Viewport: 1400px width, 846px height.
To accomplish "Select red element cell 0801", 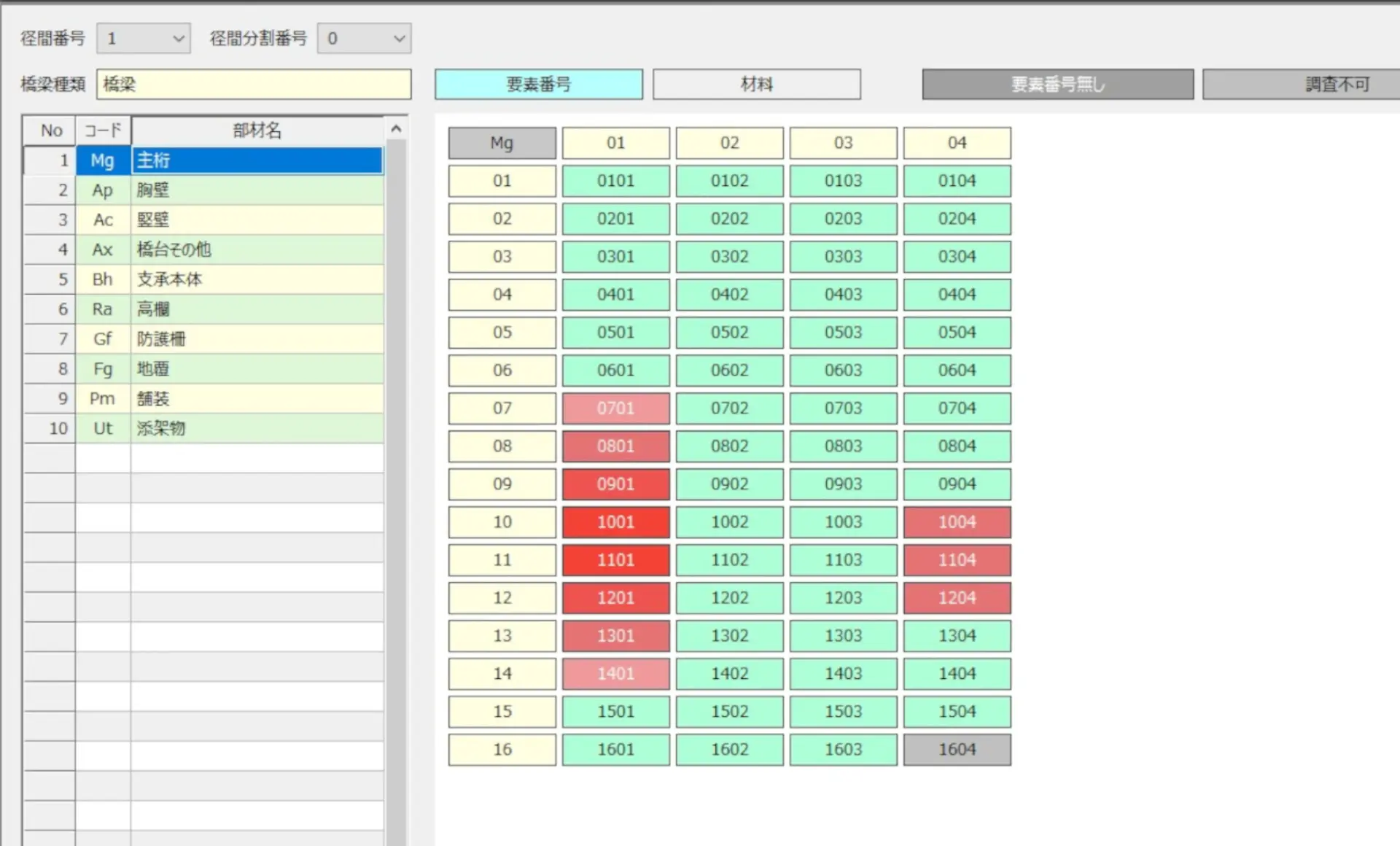I will pyautogui.click(x=616, y=446).
